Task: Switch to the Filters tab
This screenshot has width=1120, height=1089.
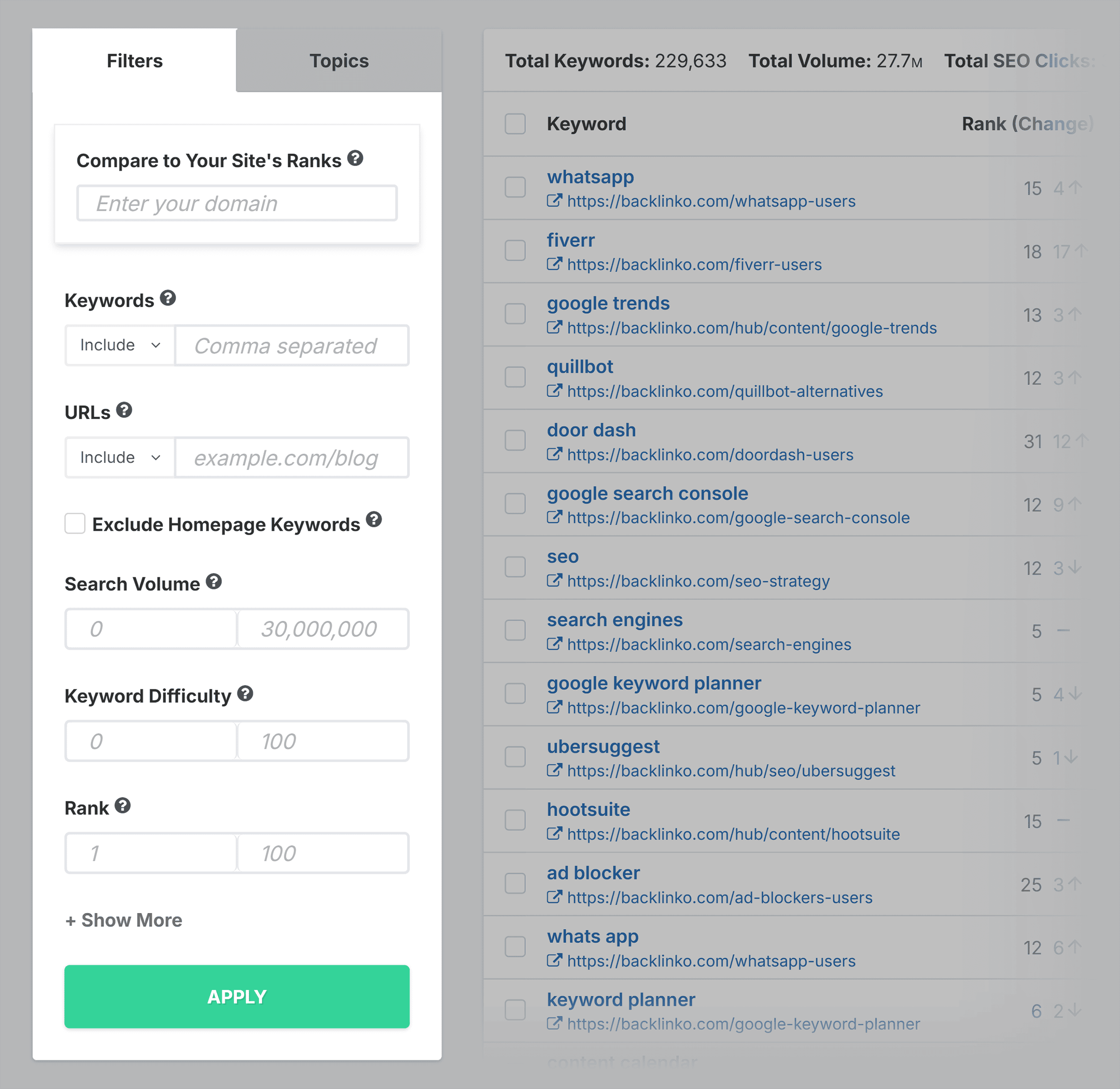Action: [x=134, y=60]
